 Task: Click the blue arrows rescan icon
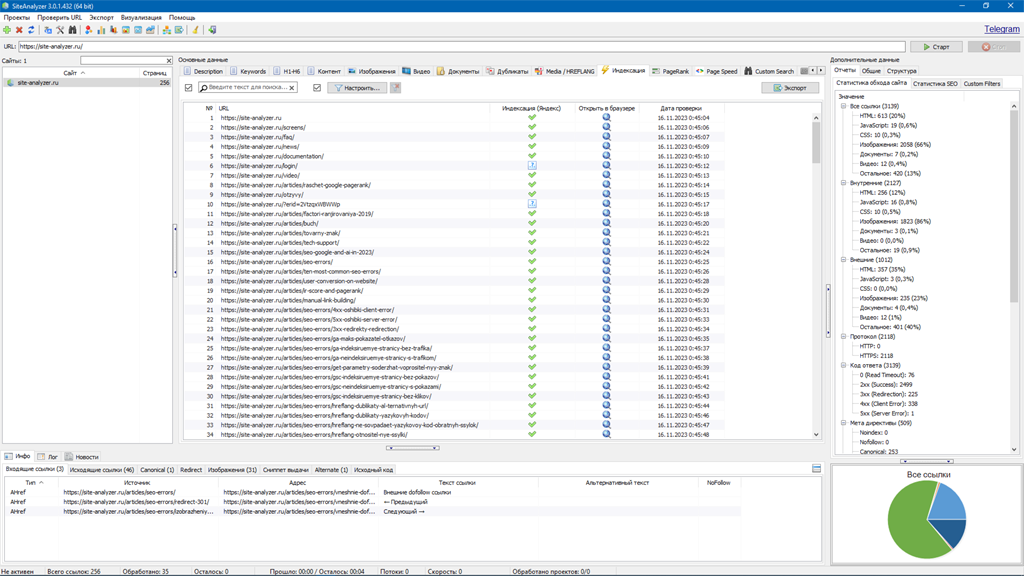[31, 30]
